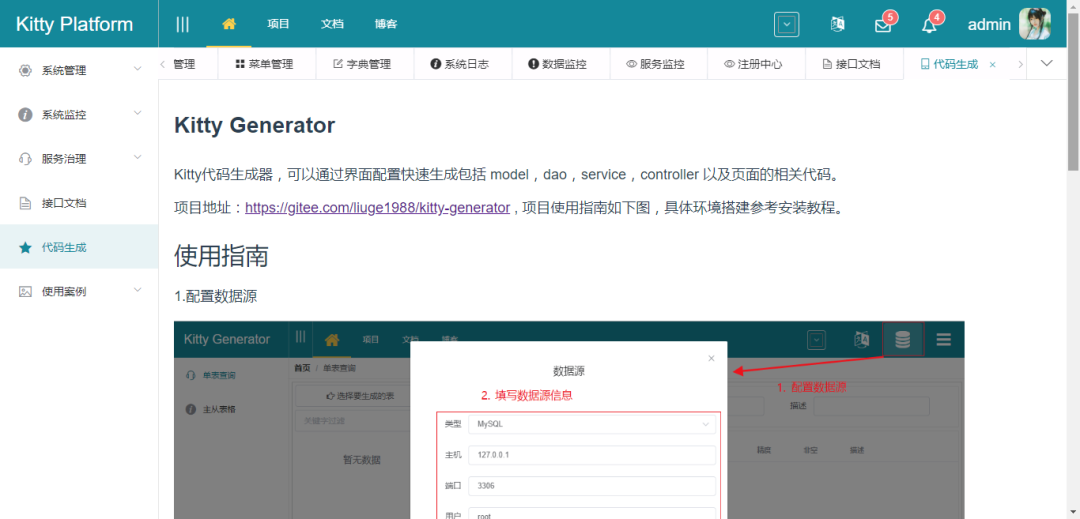Switch to the 注册中心 tab
Screen dimensions: 1080x519
(755, 64)
